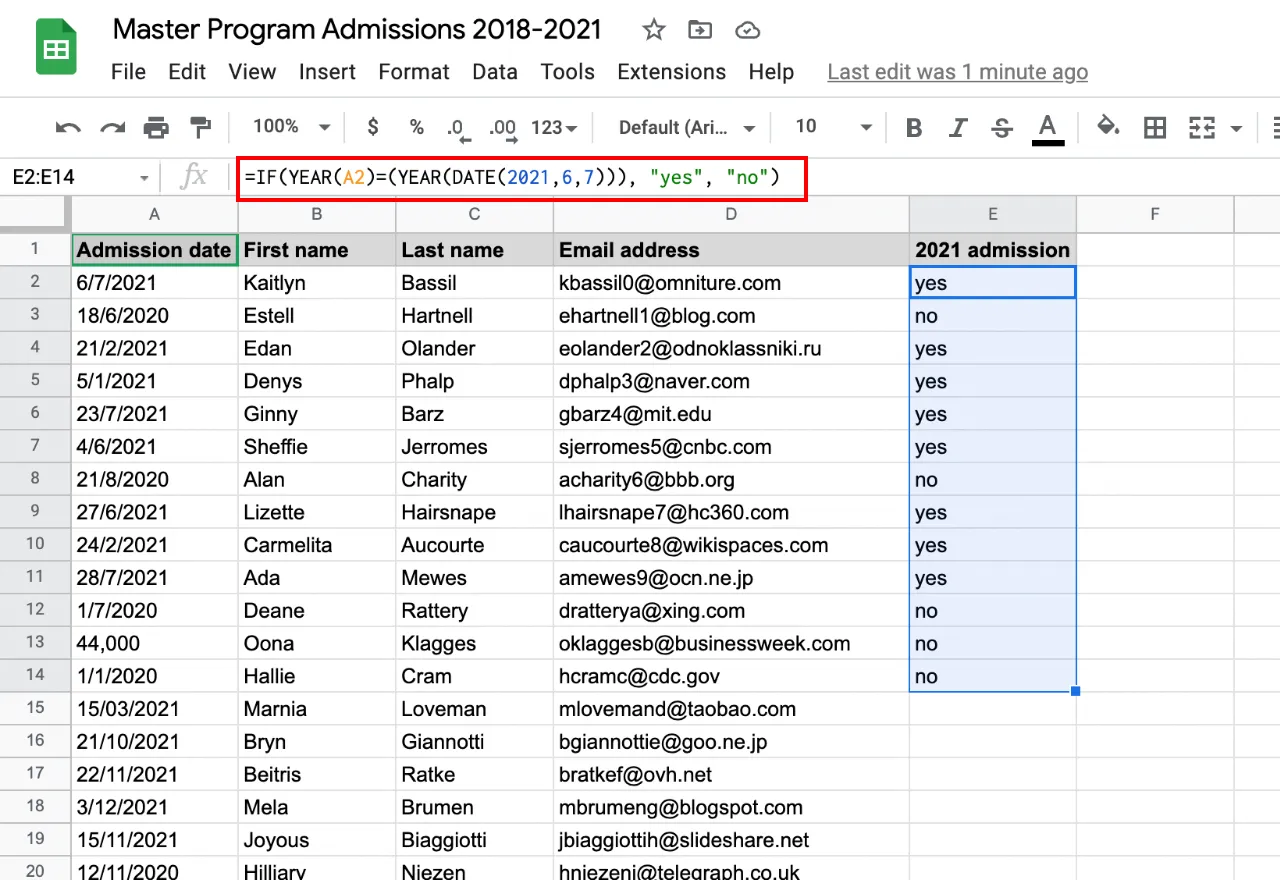
Task: Select the 'no' cell in Hallie's row
Action: 992,676
